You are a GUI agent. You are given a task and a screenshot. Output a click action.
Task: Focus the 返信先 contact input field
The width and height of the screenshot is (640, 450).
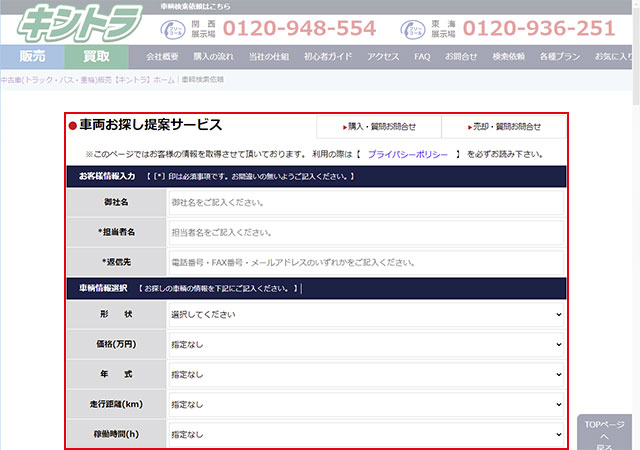pos(366,262)
